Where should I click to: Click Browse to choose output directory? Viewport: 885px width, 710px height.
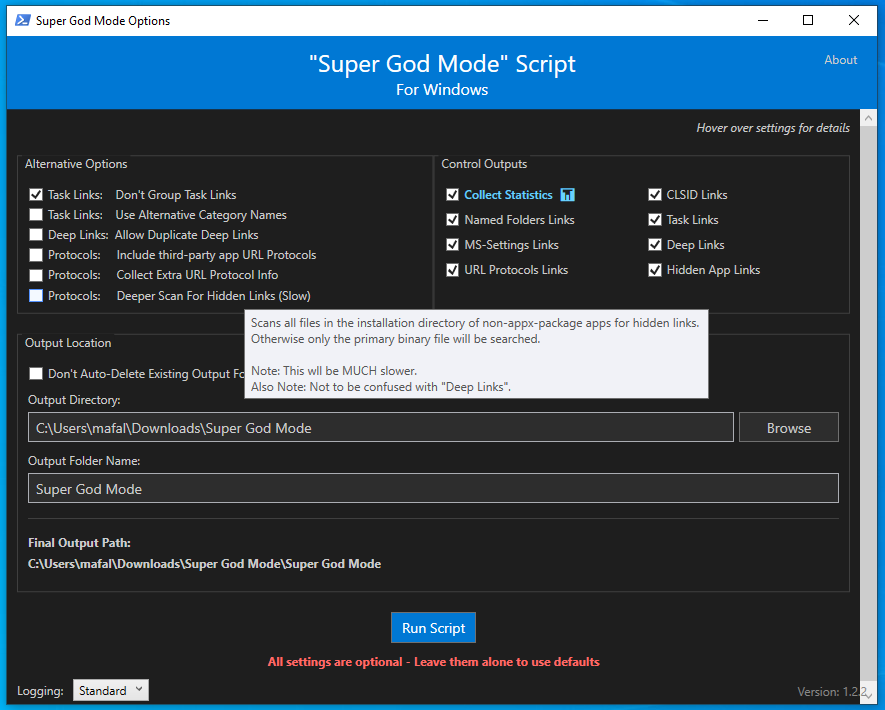788,428
